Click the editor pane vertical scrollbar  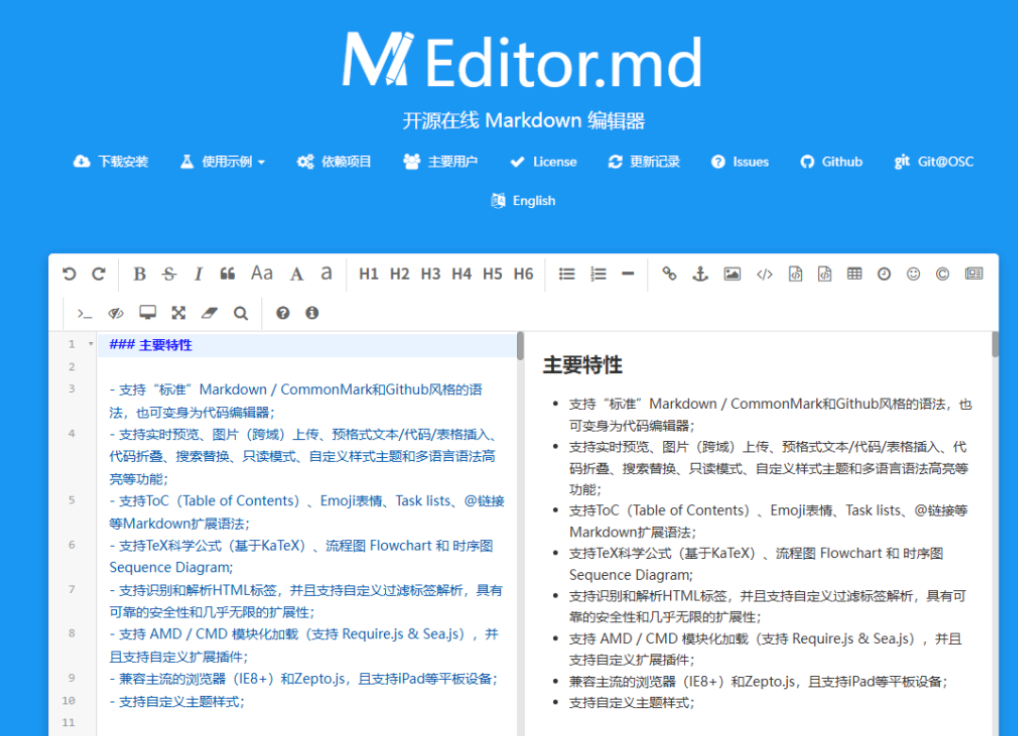[x=520, y=346]
